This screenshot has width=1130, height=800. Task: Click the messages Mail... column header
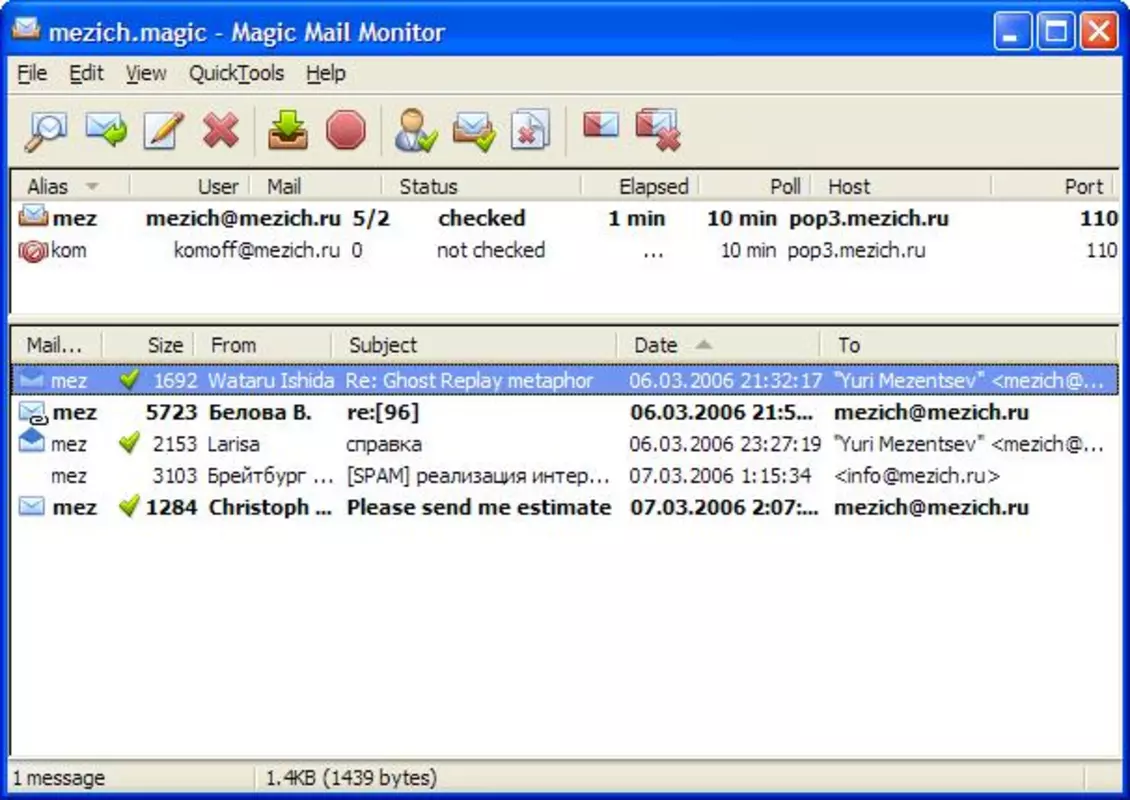point(57,345)
